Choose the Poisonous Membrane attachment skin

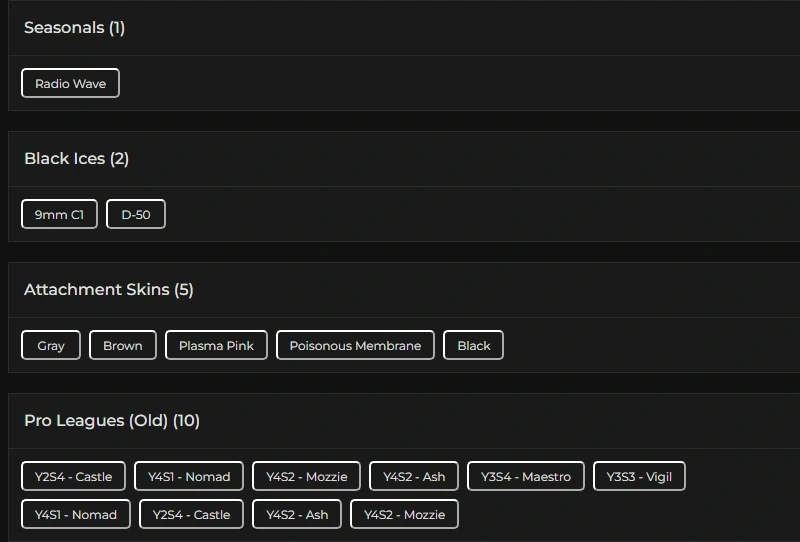(x=355, y=346)
